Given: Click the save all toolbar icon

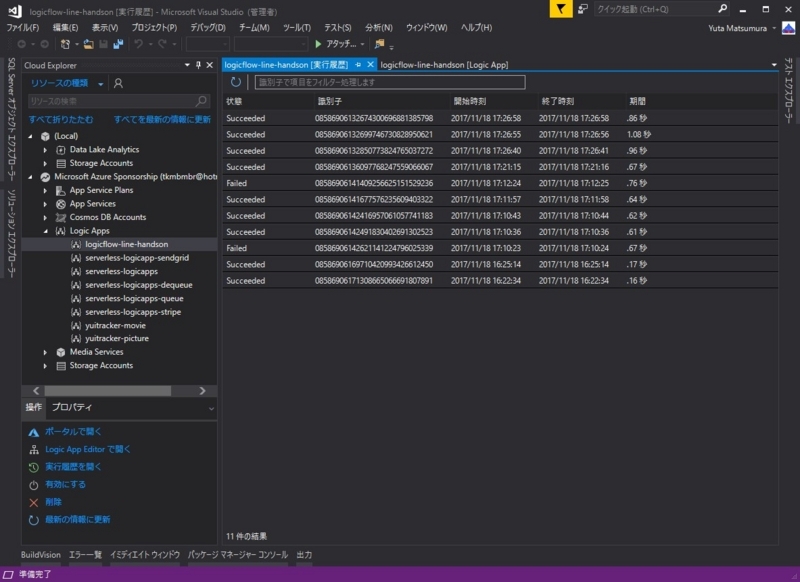Looking at the screenshot, I should coord(118,44).
